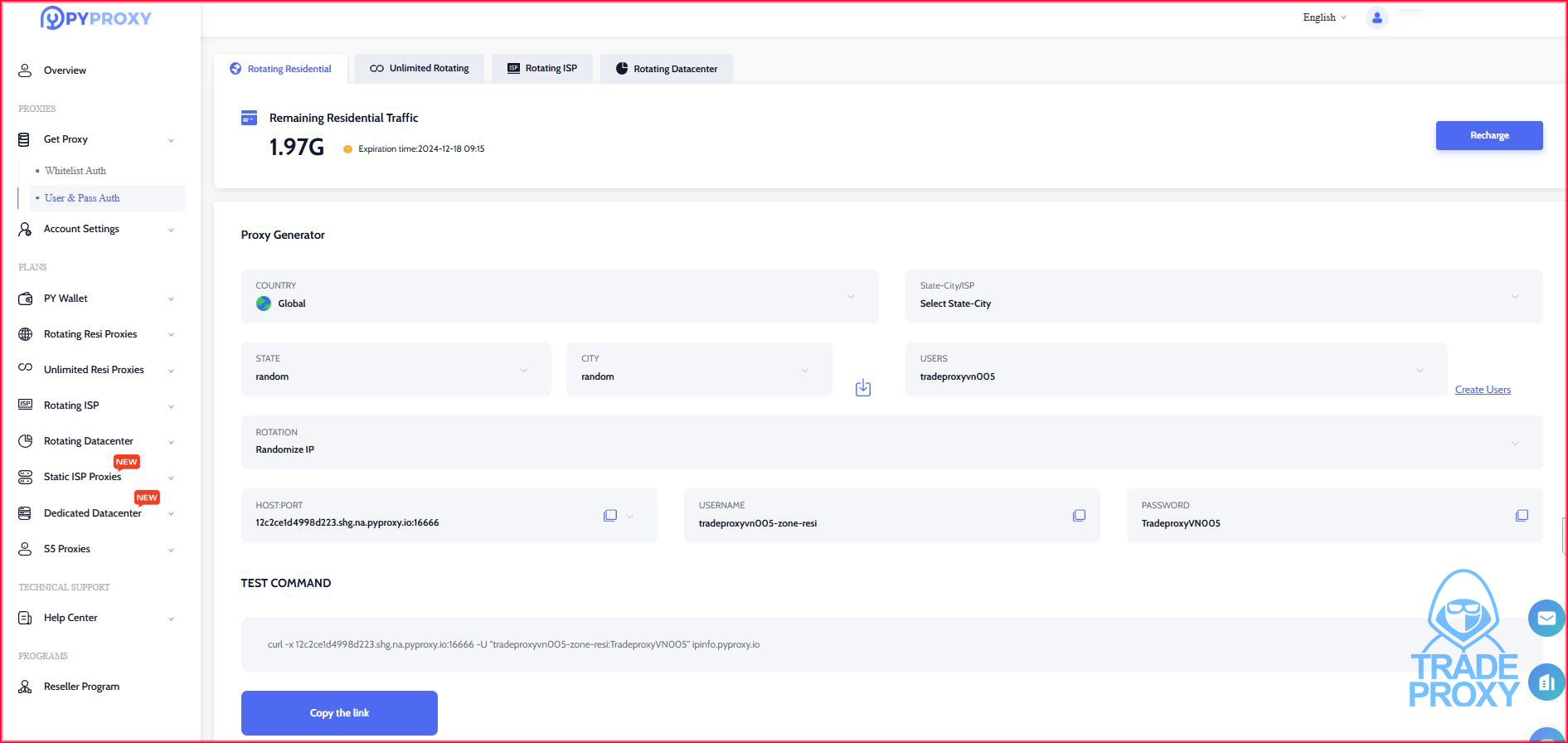Click the curl test command text
The width and height of the screenshot is (1568, 743).
point(513,644)
